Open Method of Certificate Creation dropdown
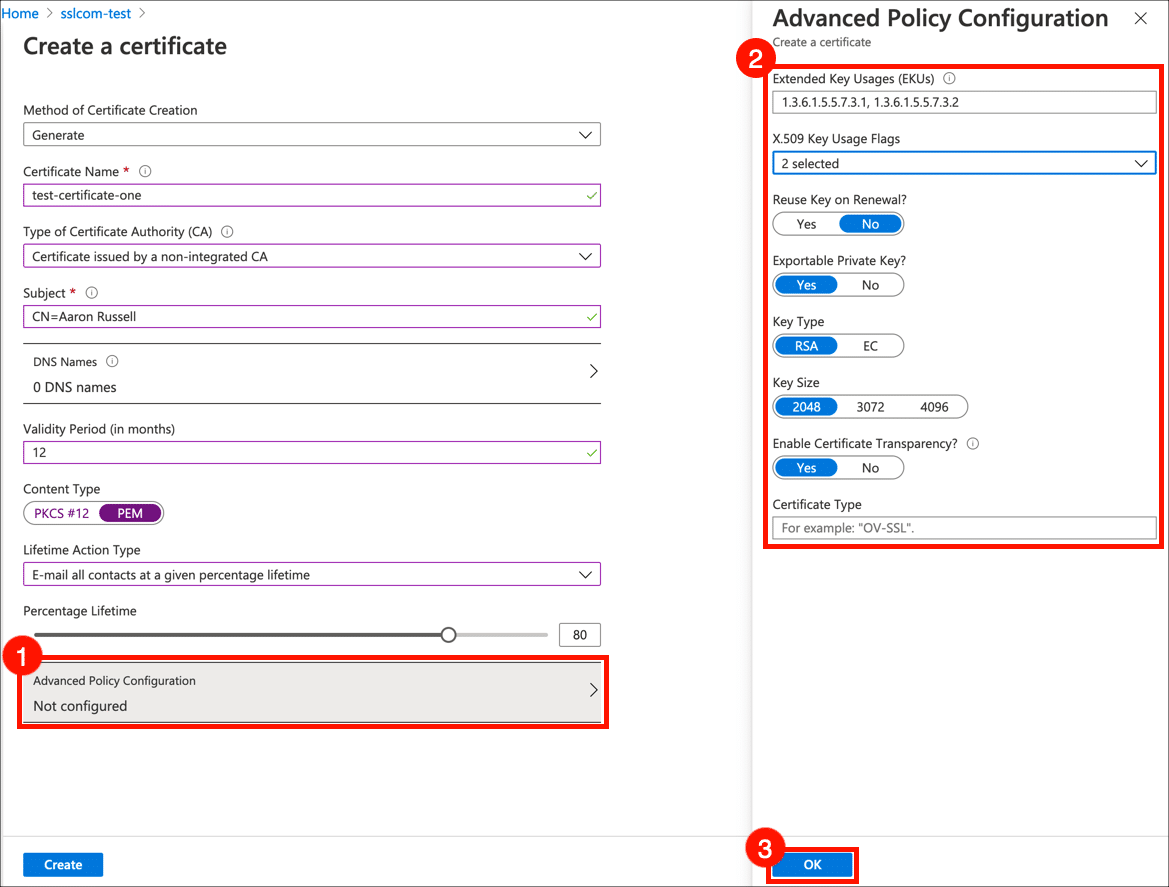This screenshot has height=887, width=1169. point(311,135)
